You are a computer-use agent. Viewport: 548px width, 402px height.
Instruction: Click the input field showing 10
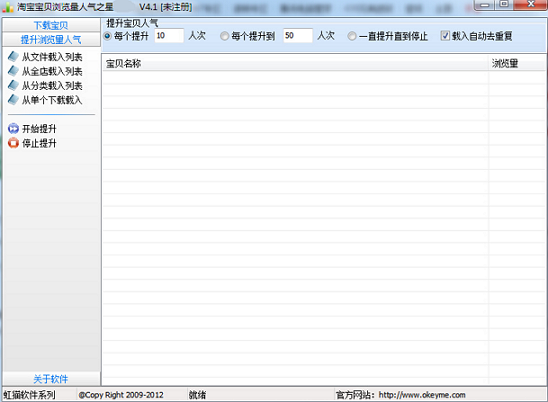[169, 36]
